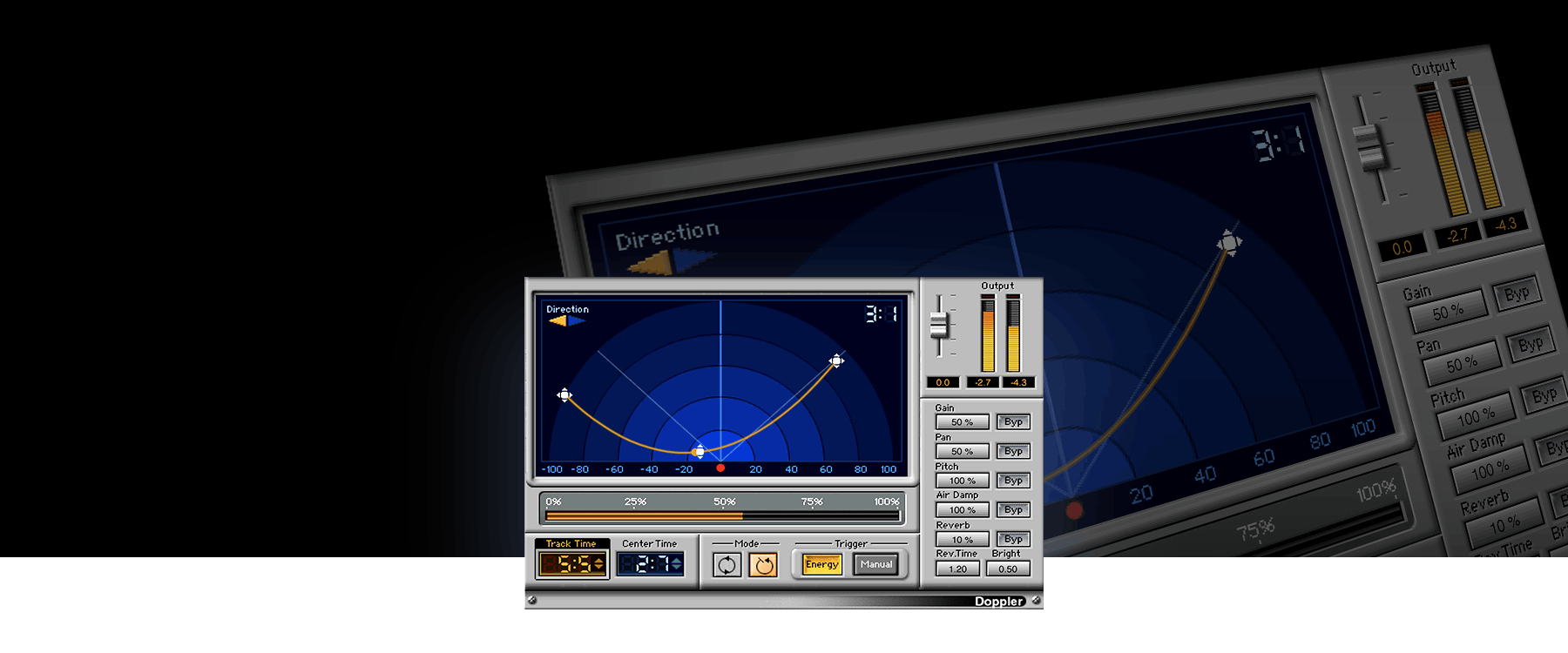This screenshot has width=1568, height=653.
Task: Click the Track Time digital display
Action: [571, 564]
